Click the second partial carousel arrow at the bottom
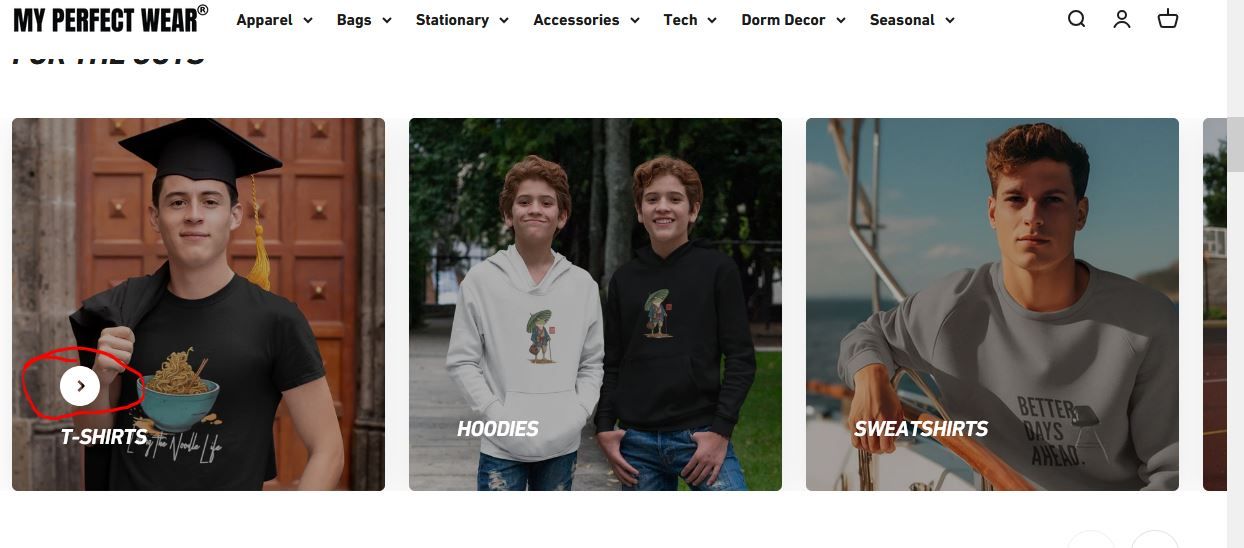Viewport: 1244px width, 548px height. 1091,540
